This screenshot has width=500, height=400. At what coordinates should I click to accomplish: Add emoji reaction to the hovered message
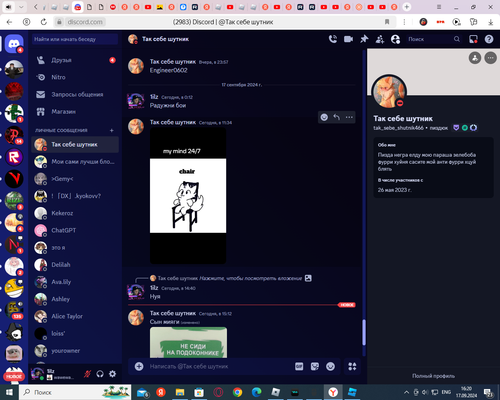(324, 117)
